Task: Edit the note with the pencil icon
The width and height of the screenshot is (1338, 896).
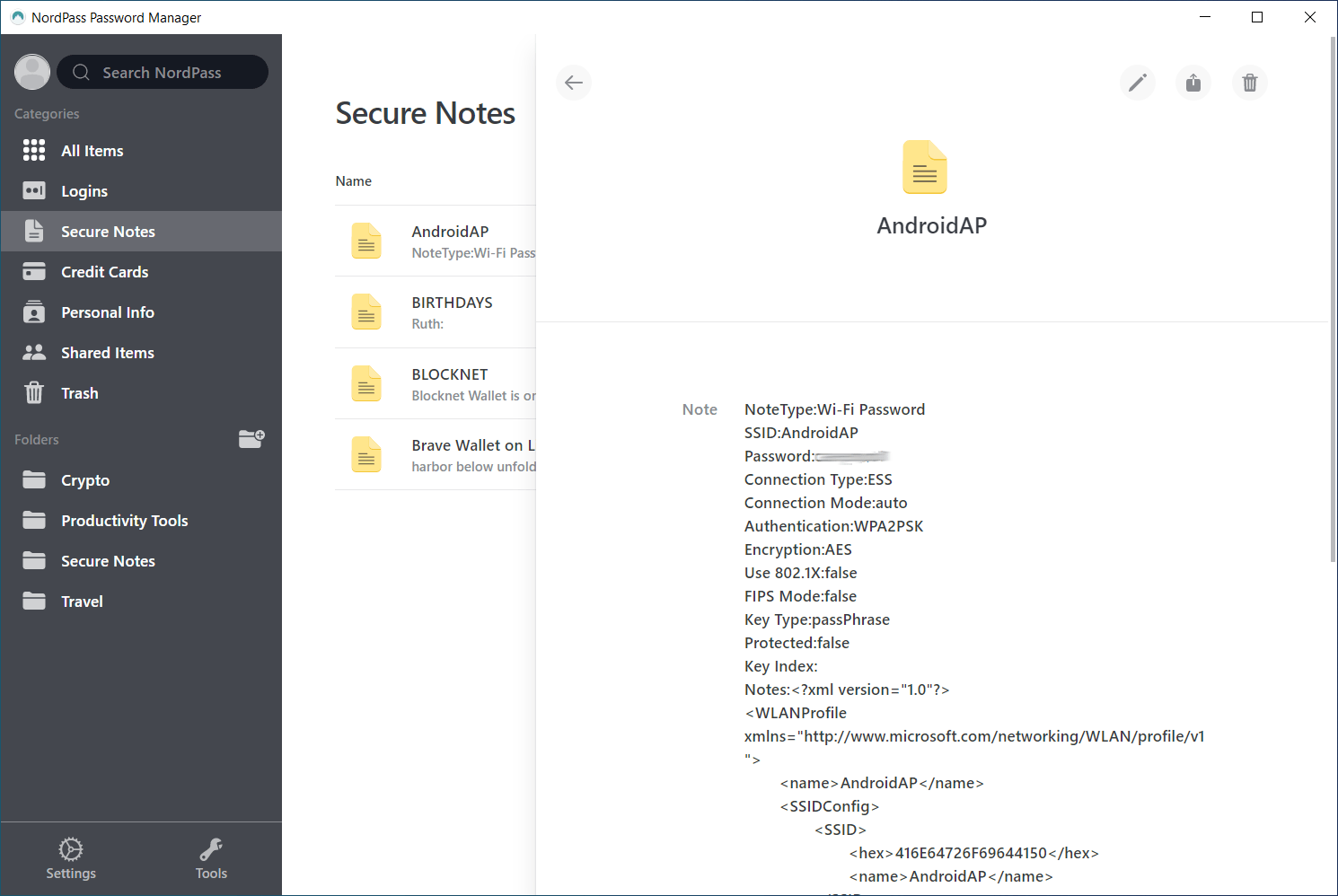Action: pyautogui.click(x=1138, y=83)
